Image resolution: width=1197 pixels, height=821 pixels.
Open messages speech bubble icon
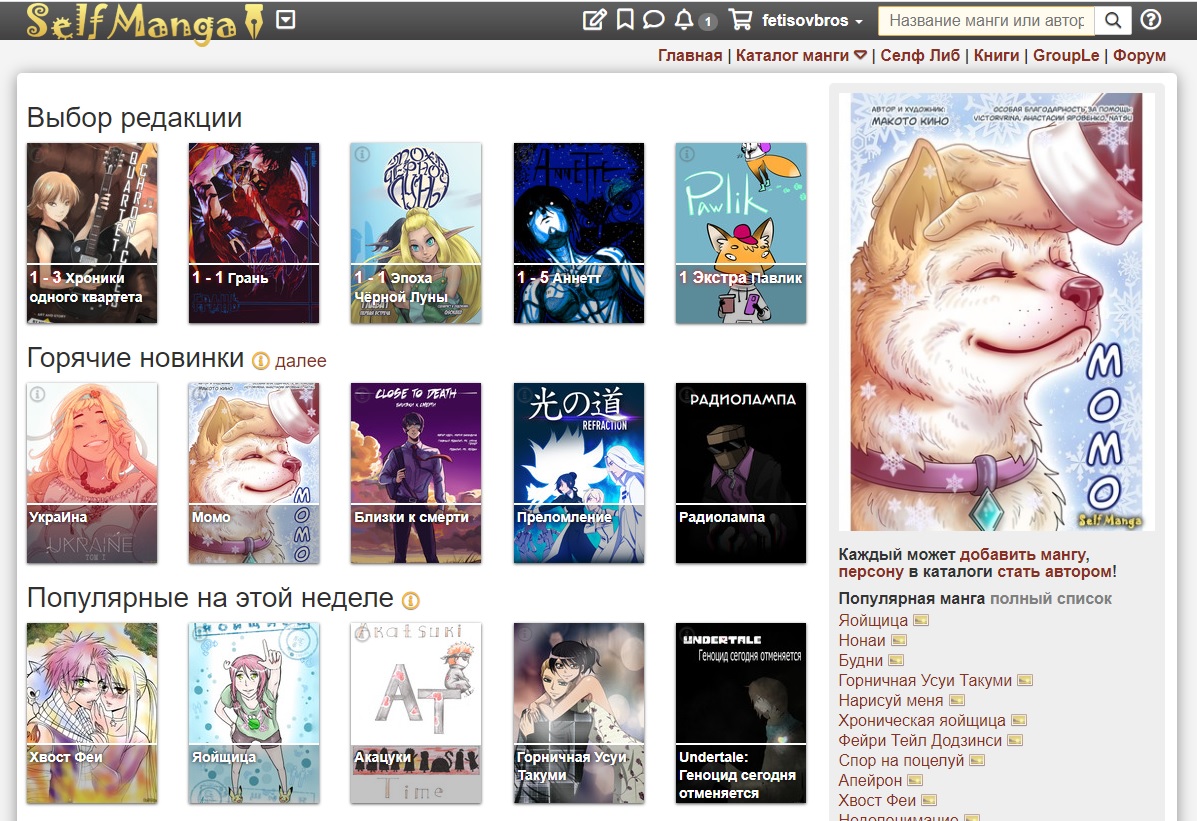point(653,20)
